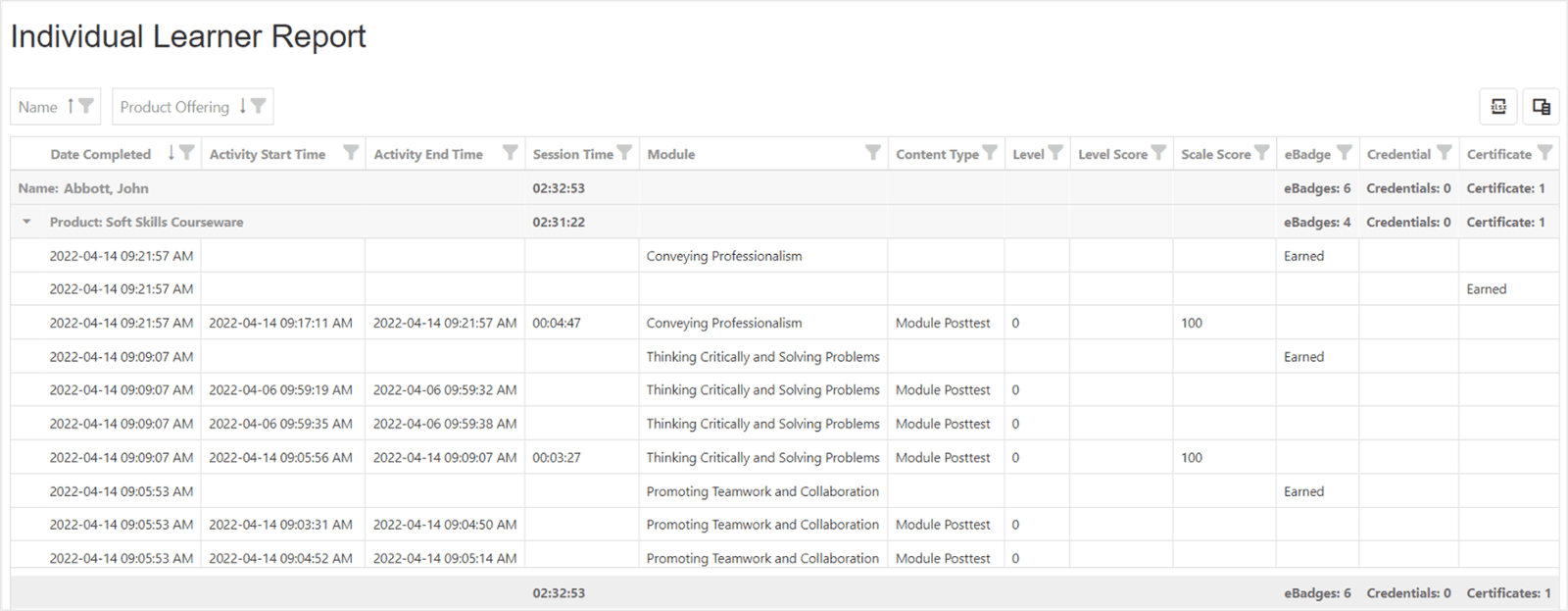Click the Level column header
The width and height of the screenshot is (1568, 611).
click(x=1028, y=154)
